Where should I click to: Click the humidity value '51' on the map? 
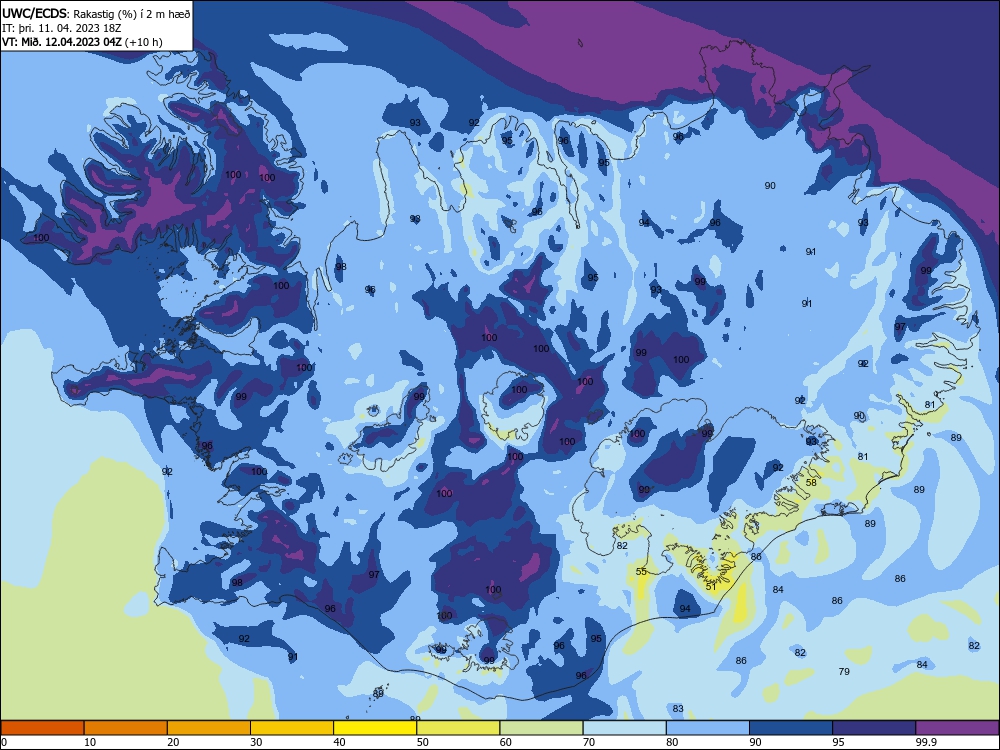click(x=711, y=586)
